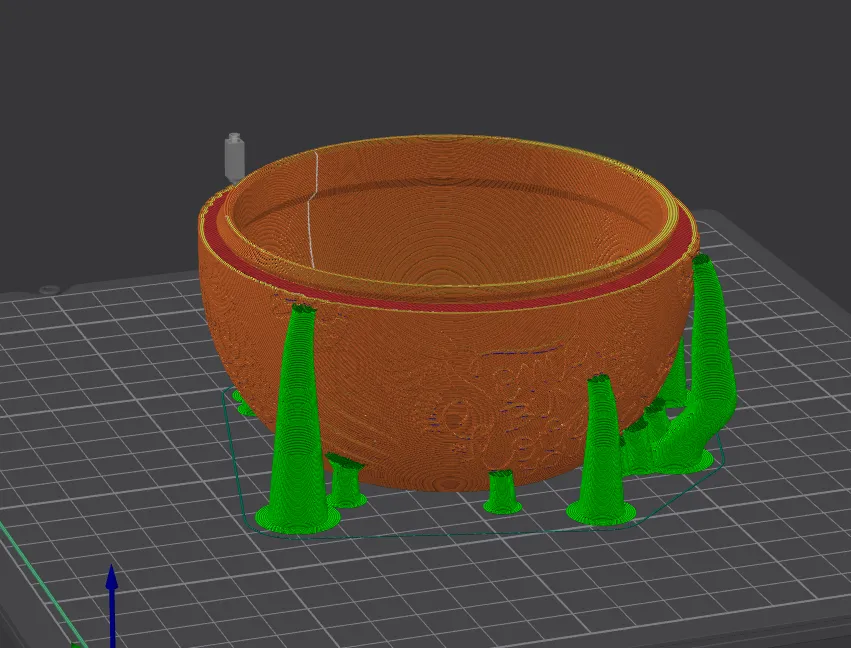This screenshot has width=851, height=648.
Task: Click the gray nozzle marker above the bowl
Action: 234,157
